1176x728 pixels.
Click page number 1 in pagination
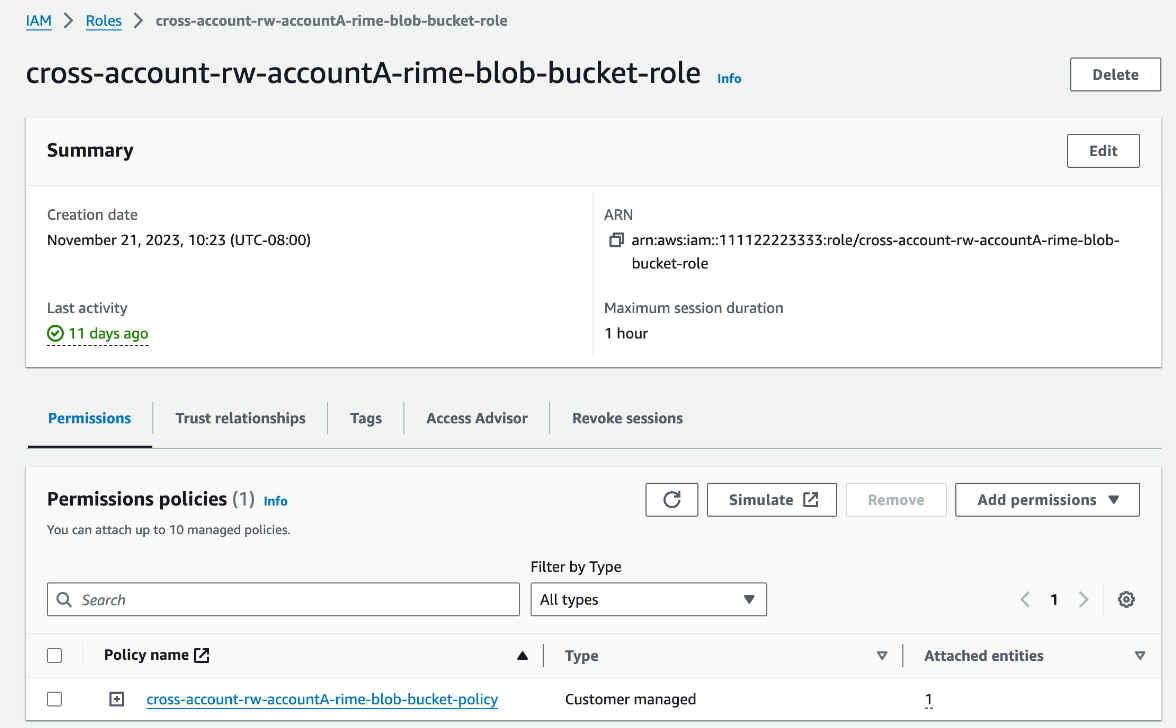tap(1054, 599)
